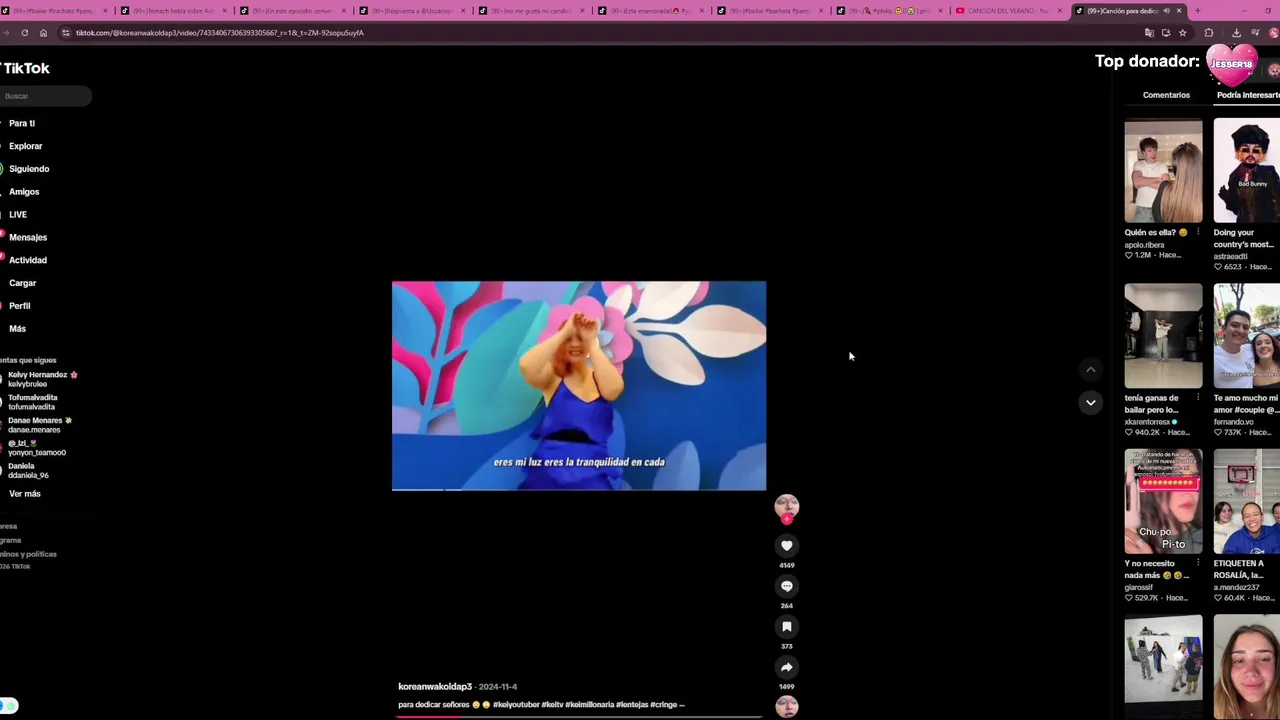Open Kelvy Hernandez followed account
Image resolution: width=1280 pixels, height=720 pixels.
pyautogui.click(x=40, y=379)
